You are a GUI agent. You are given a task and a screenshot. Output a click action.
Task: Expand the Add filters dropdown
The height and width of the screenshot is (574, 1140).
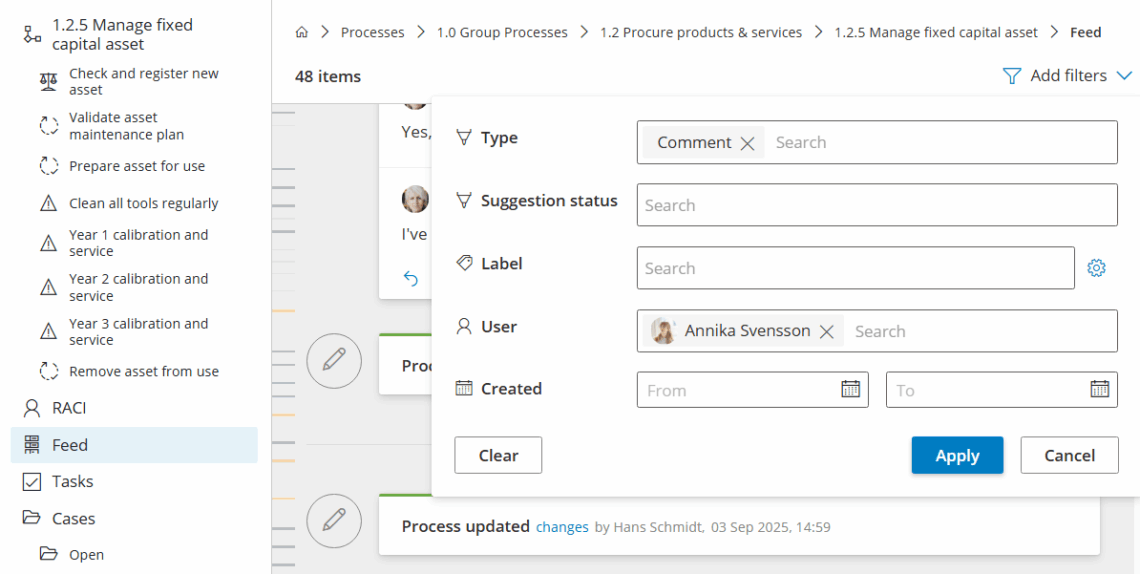1068,76
